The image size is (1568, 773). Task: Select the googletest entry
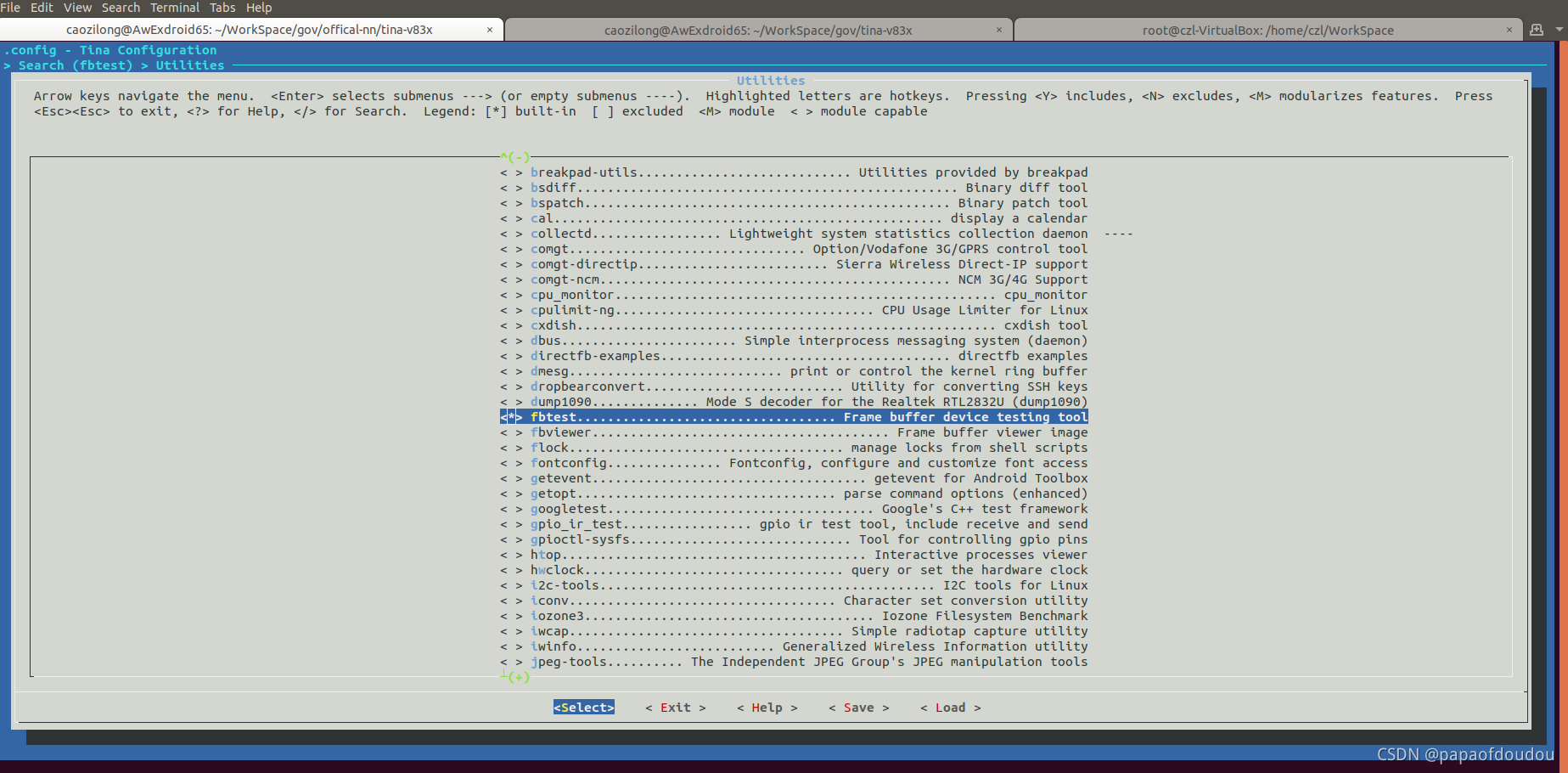click(794, 509)
